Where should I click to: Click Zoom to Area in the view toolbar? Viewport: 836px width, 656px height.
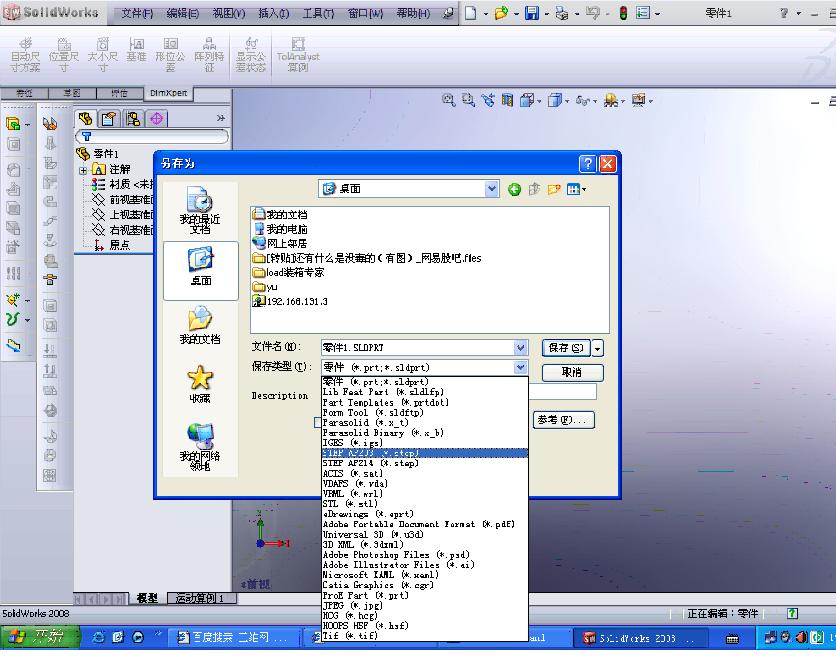pyautogui.click(x=468, y=100)
